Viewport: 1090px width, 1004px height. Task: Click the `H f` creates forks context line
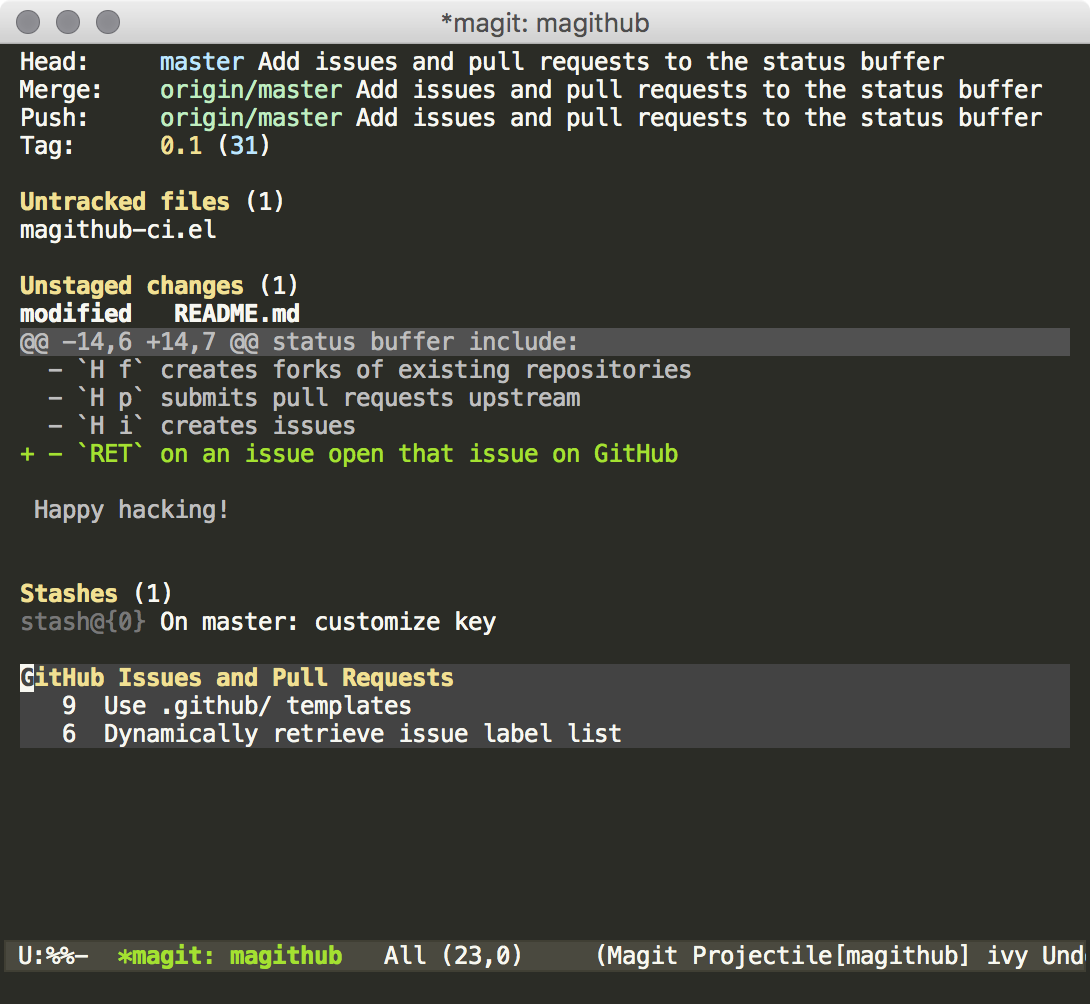coord(370,370)
